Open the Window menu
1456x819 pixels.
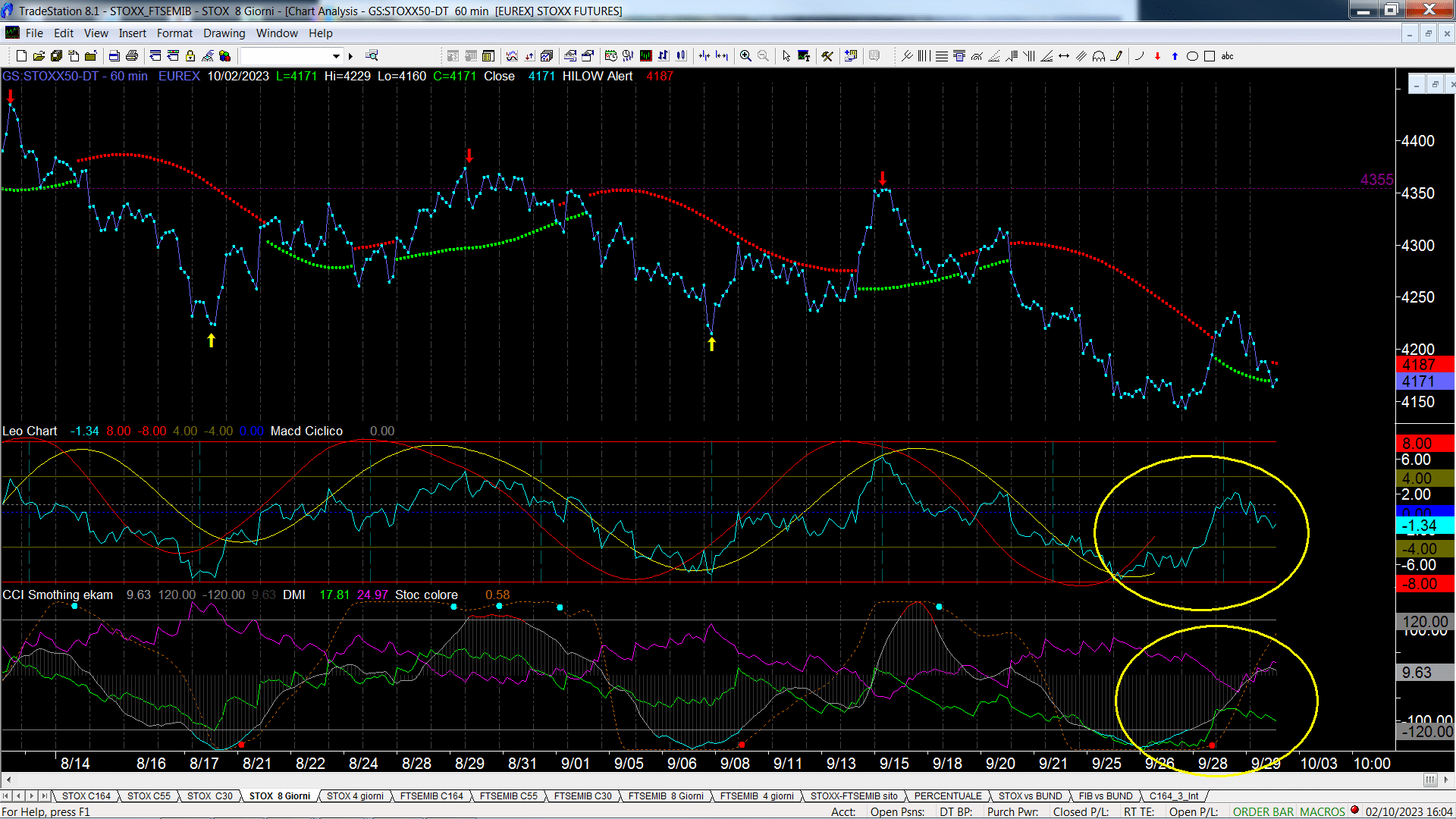[277, 33]
